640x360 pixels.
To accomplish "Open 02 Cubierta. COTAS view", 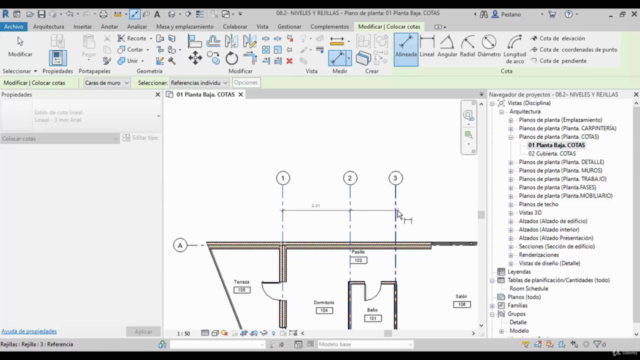I will (x=552, y=154).
